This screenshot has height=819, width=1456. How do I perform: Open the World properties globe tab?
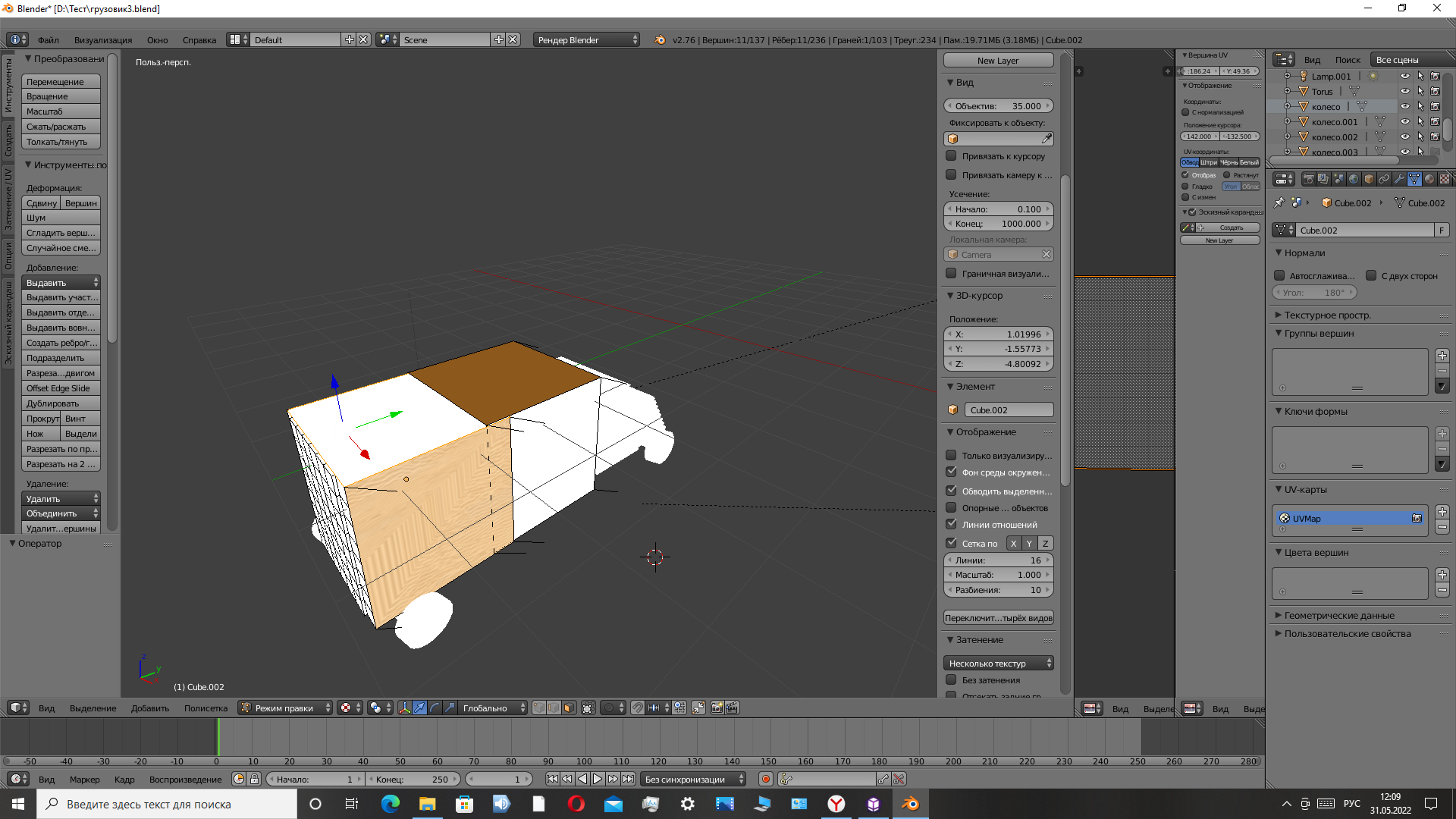click(x=1354, y=179)
